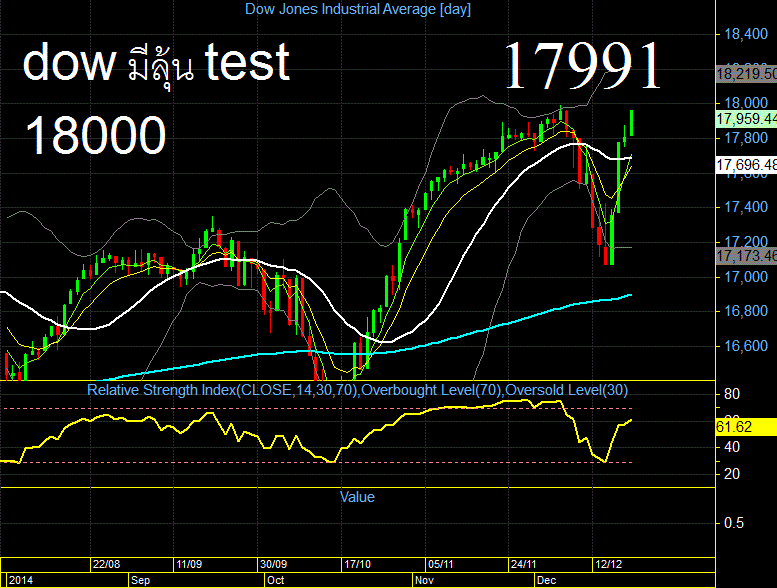The width and height of the screenshot is (777, 588).
Task: Click the RSI axis label 80
Action: pos(732,394)
